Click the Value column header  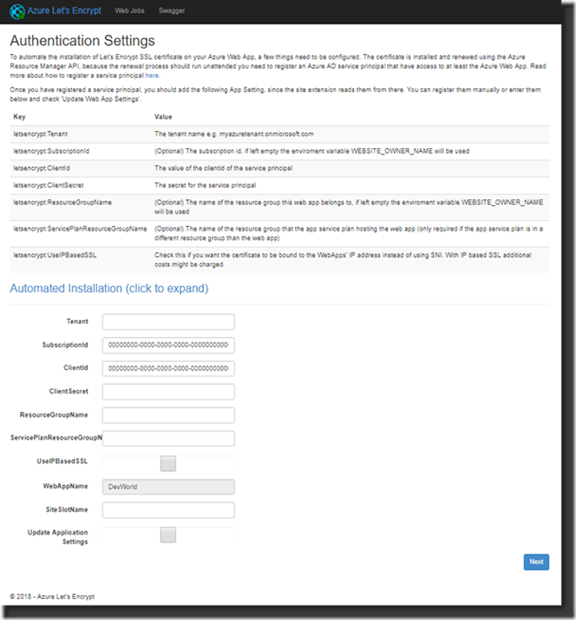pos(163,117)
